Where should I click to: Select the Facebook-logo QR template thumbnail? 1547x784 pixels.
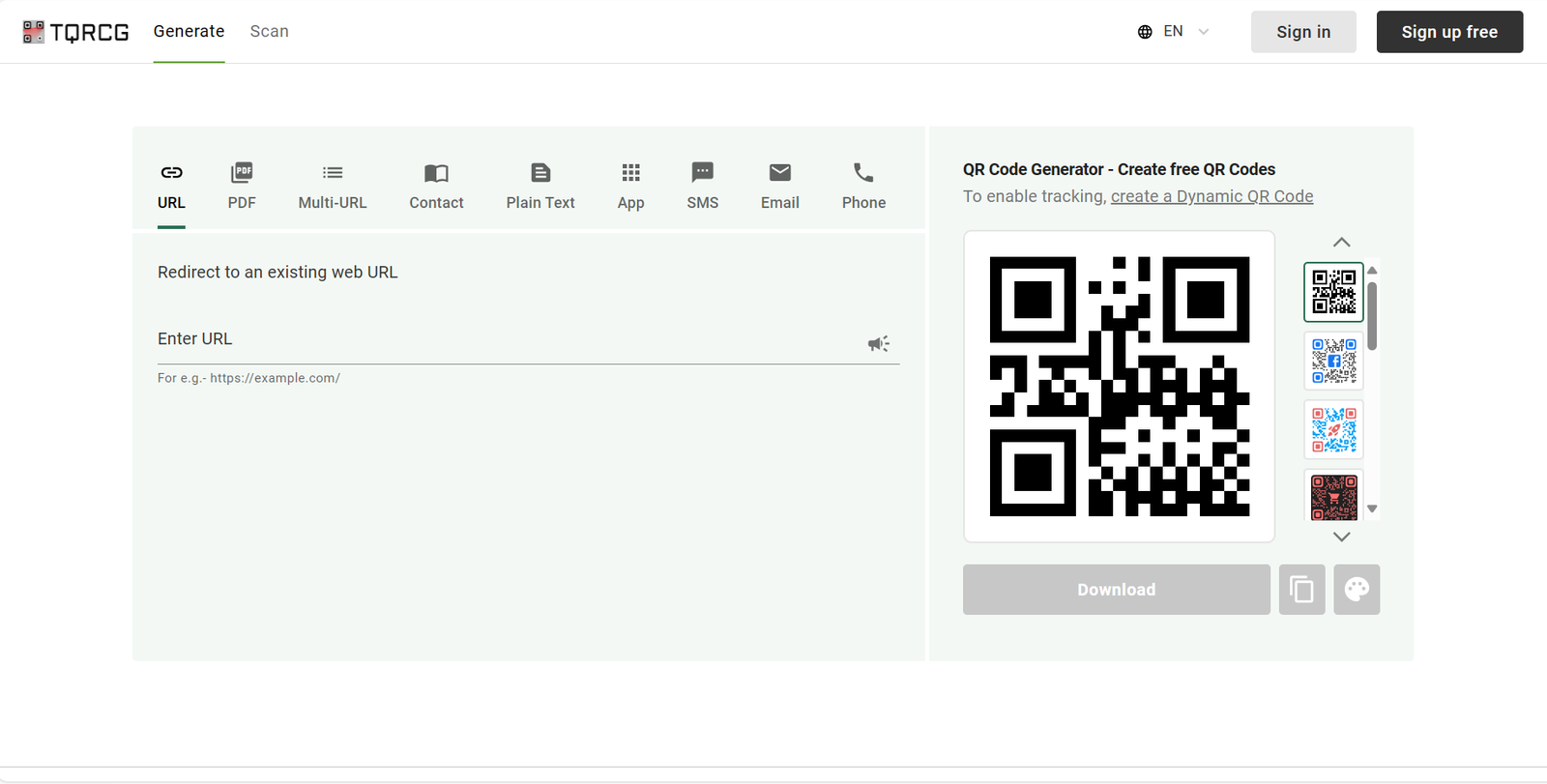(1333, 361)
